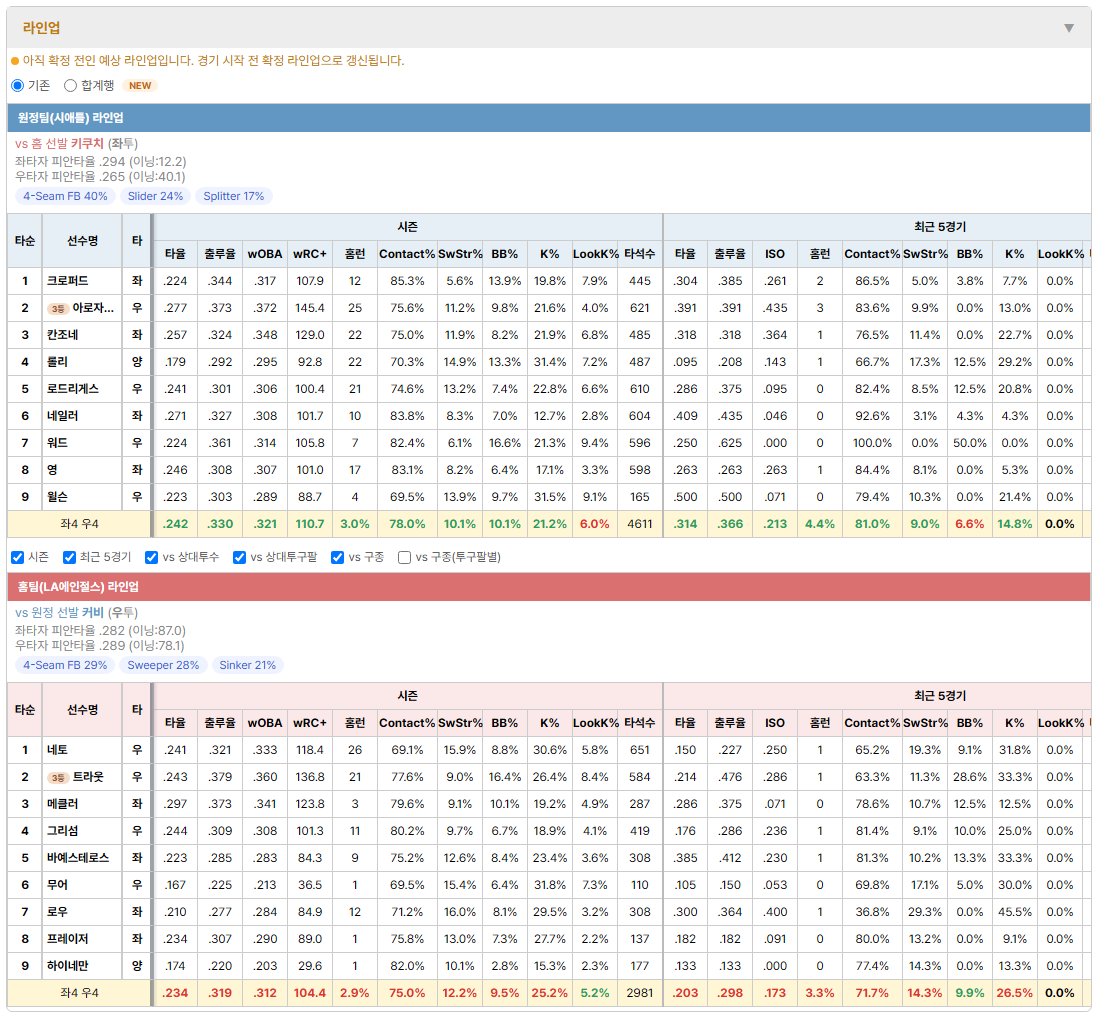Click player name 크로퍼드
This screenshot has width=1098, height=1018.
(x=67, y=281)
